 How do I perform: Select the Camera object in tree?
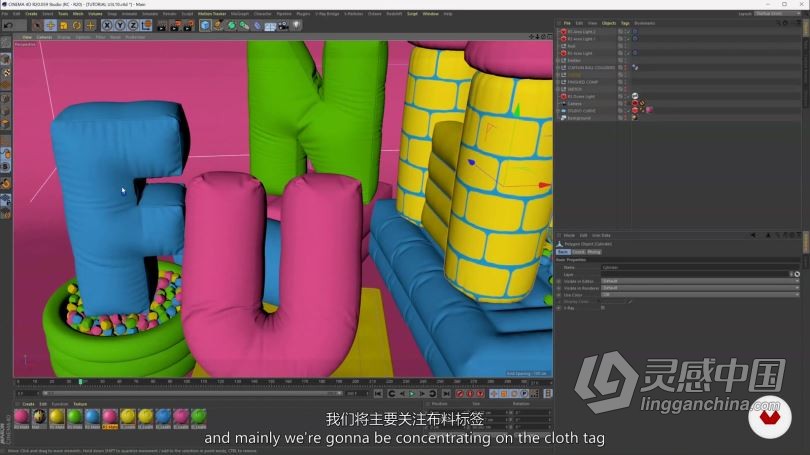click(x=574, y=104)
